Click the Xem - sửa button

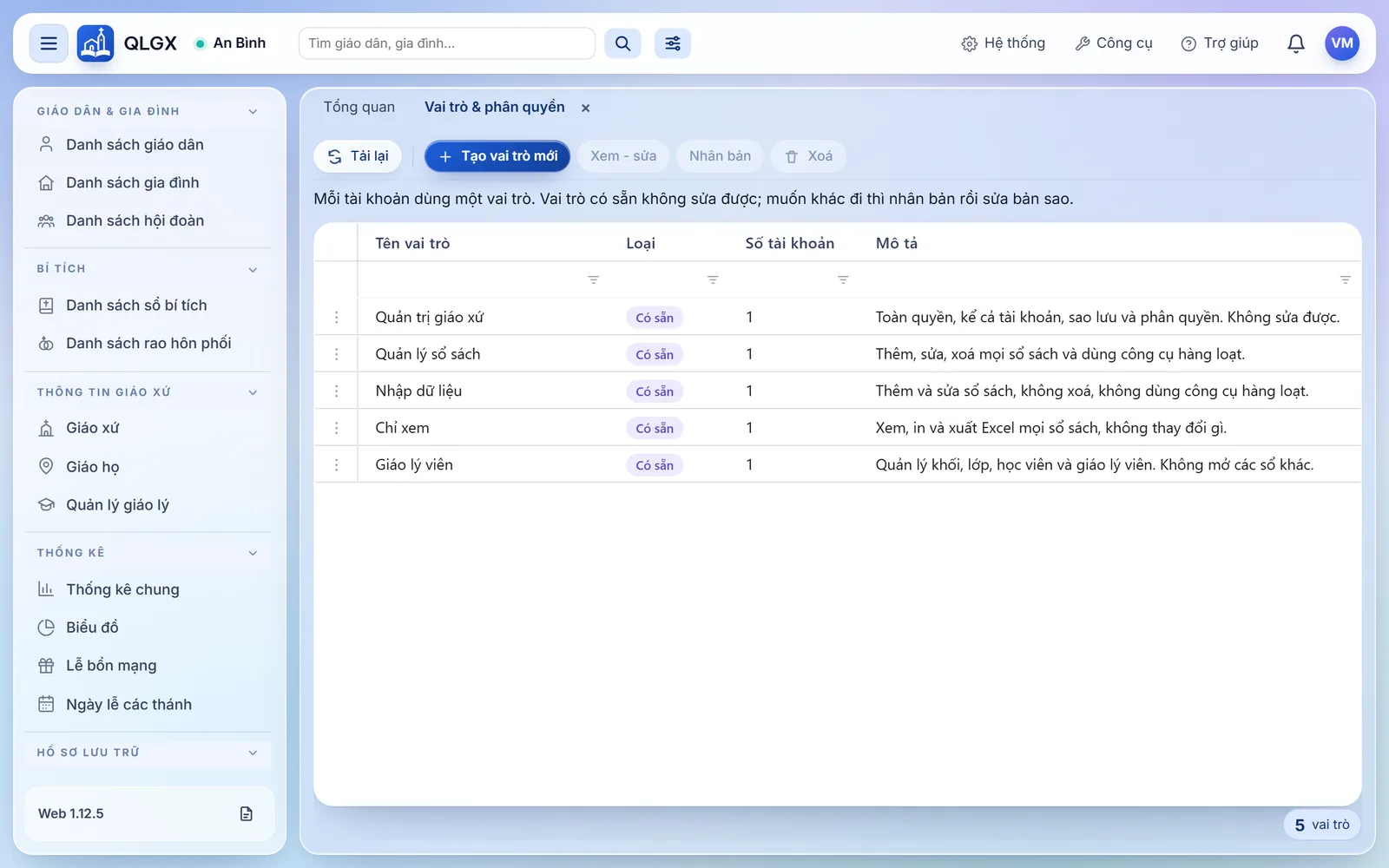623,156
